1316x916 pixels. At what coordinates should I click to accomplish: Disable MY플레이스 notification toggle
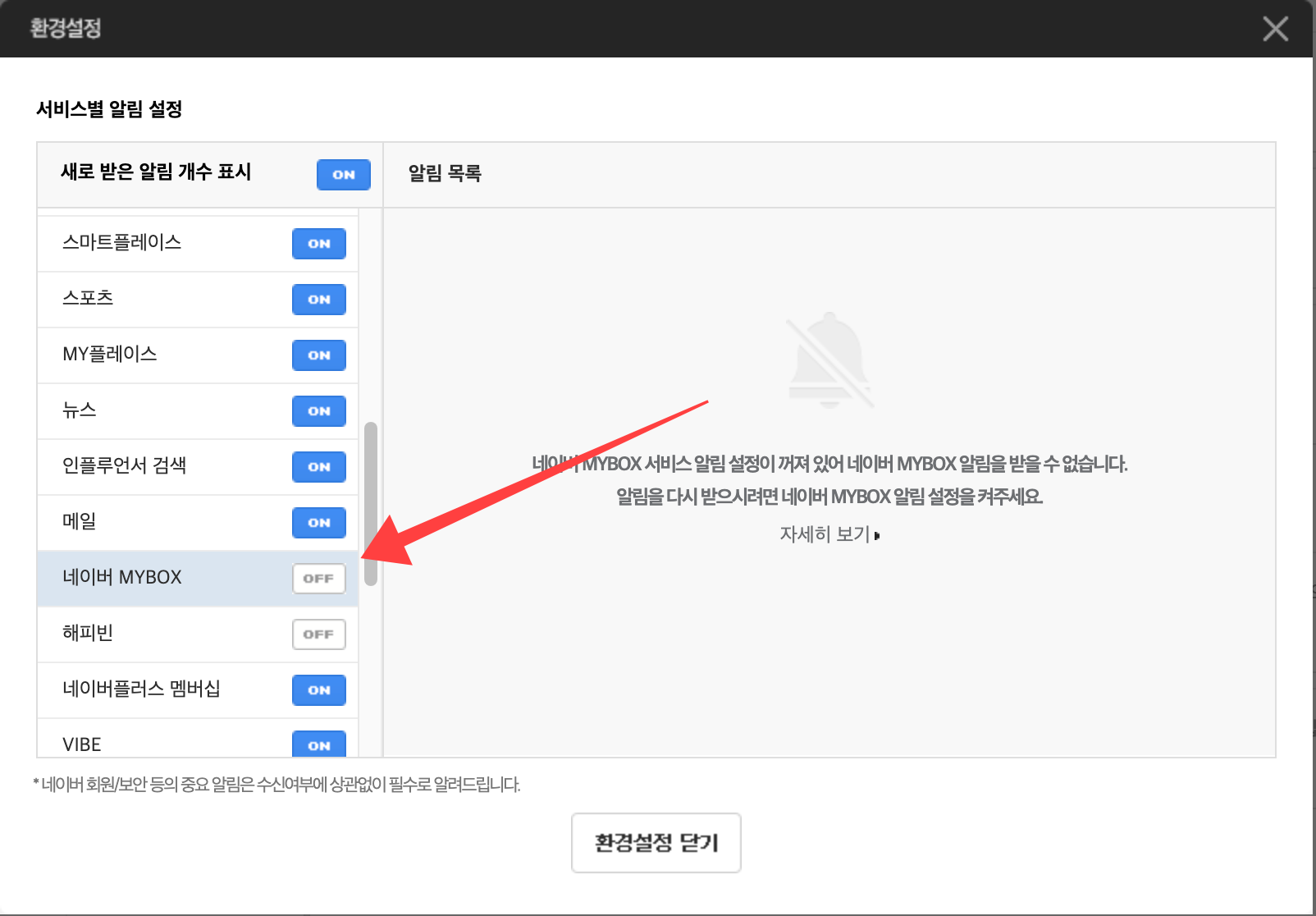pos(319,355)
